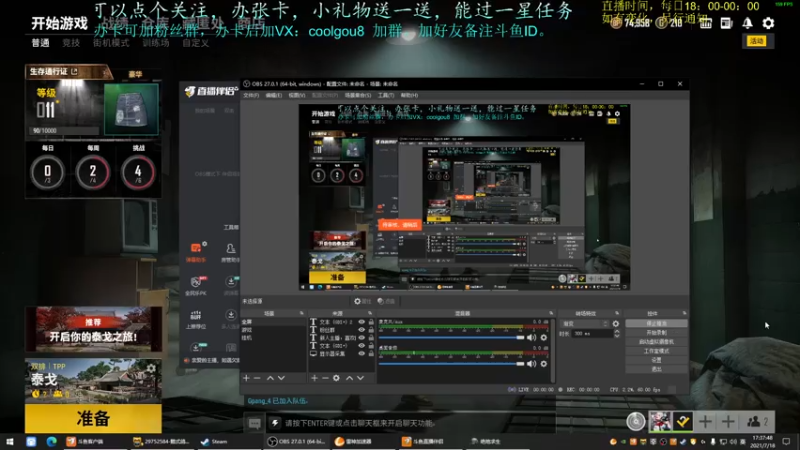Open desktop audio channel settings gear
The image size is (800, 450).
coord(544,363)
